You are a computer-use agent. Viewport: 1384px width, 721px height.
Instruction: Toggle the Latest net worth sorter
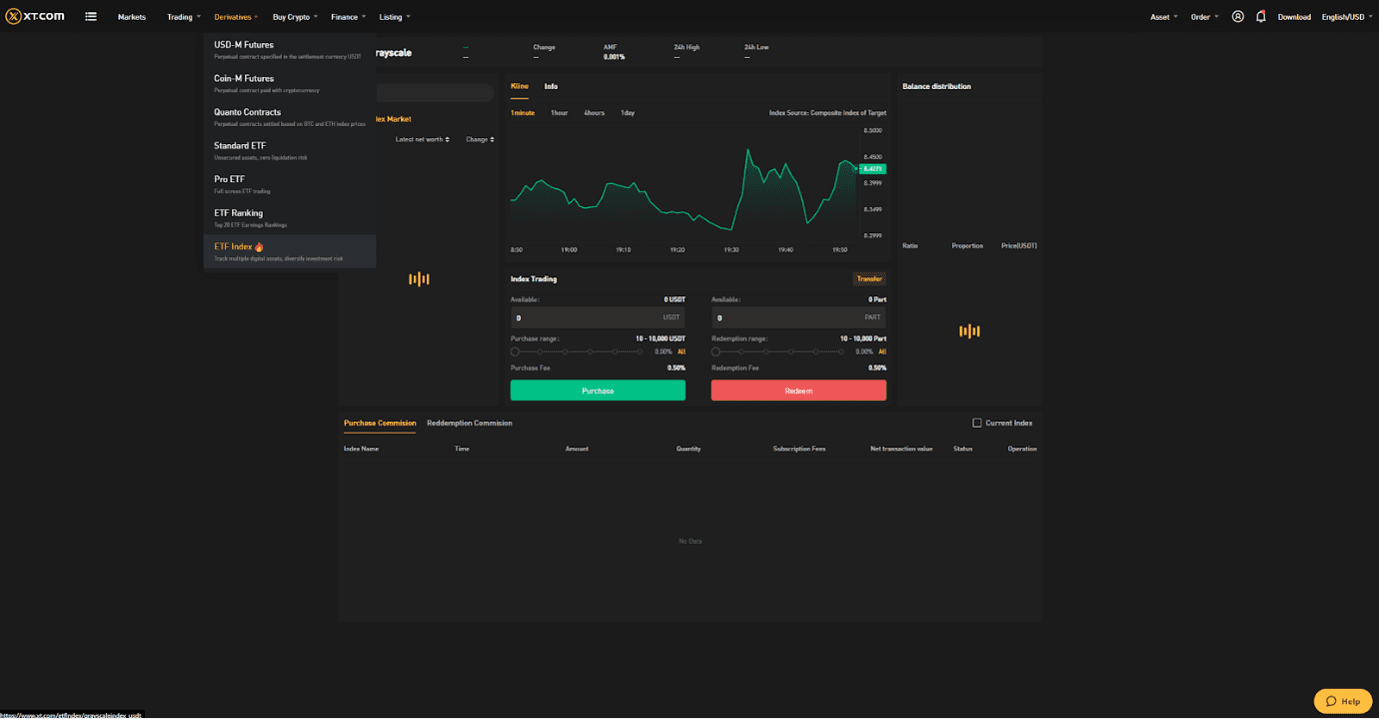[419, 139]
